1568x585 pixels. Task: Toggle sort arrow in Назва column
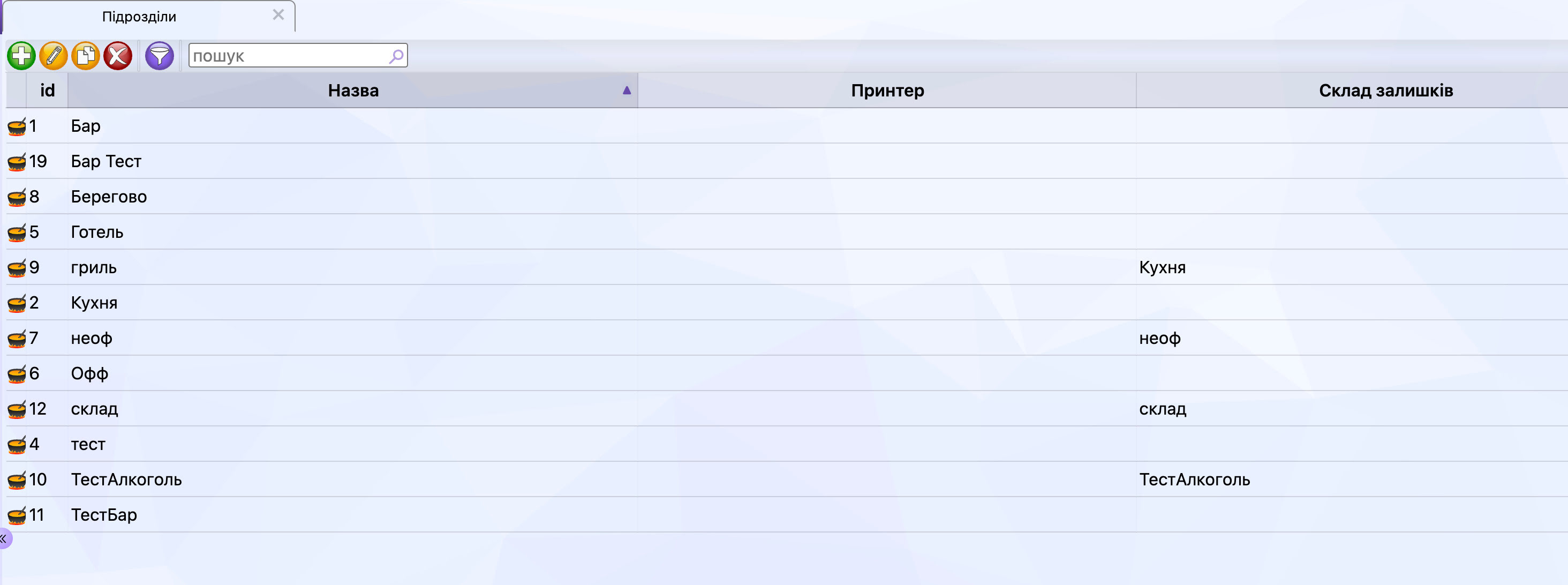tap(627, 90)
